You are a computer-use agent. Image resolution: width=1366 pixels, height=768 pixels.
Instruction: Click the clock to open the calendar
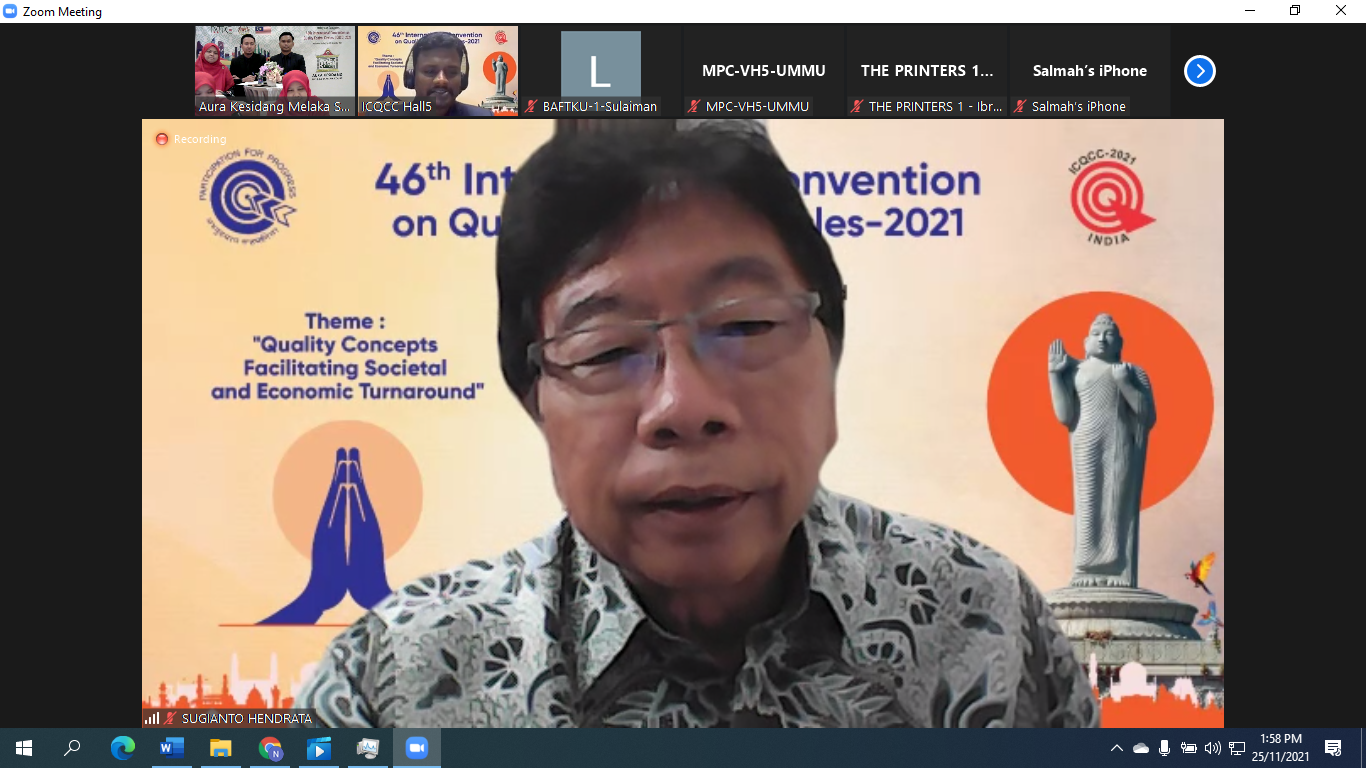pyautogui.click(x=1281, y=746)
